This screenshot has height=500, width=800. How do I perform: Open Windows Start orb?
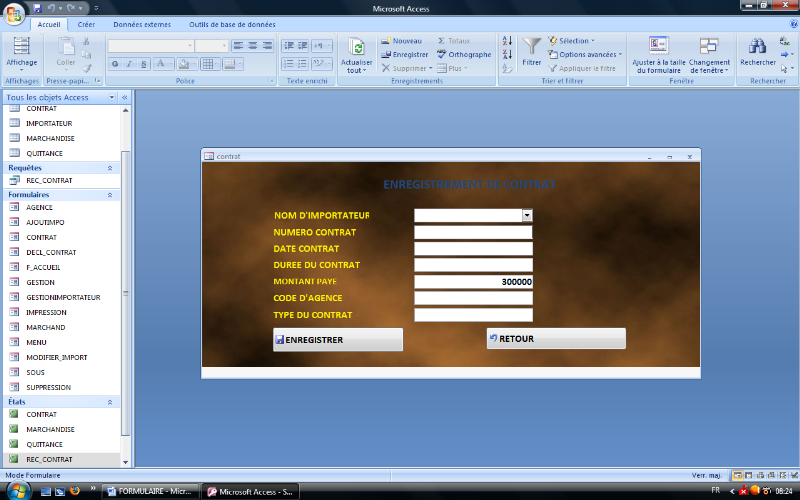click(18, 492)
